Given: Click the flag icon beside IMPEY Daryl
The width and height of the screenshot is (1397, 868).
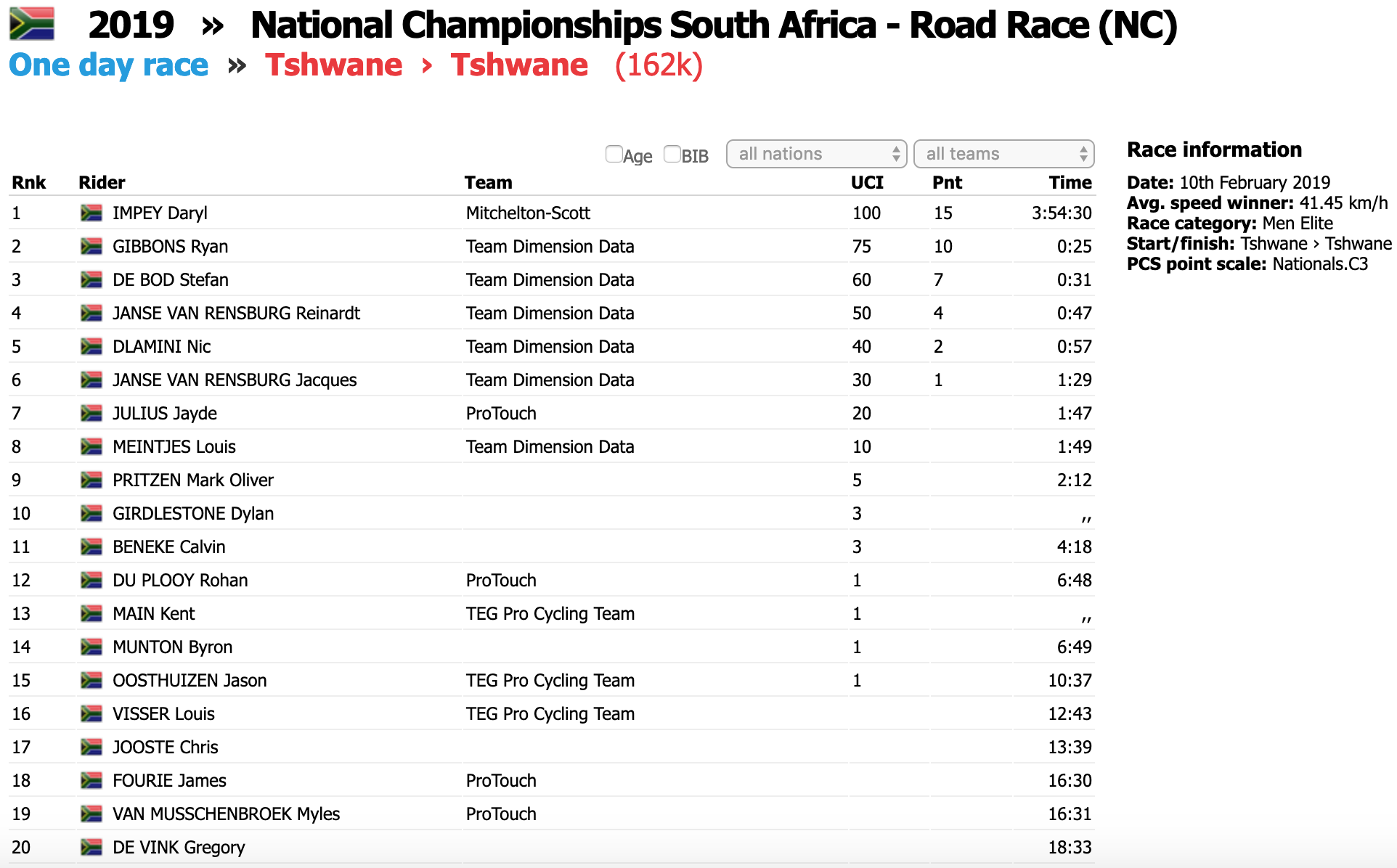Looking at the screenshot, I should (91, 213).
